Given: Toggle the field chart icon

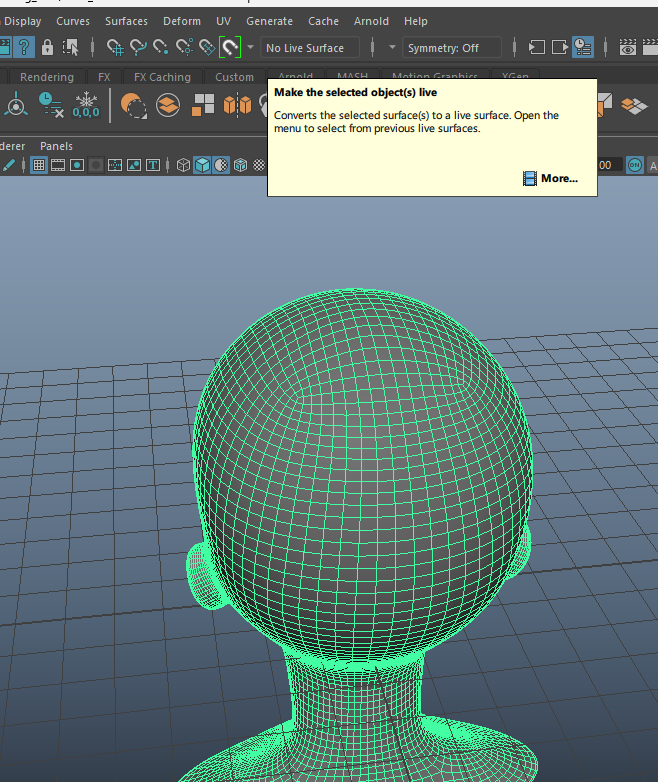Looking at the screenshot, I should pos(115,165).
